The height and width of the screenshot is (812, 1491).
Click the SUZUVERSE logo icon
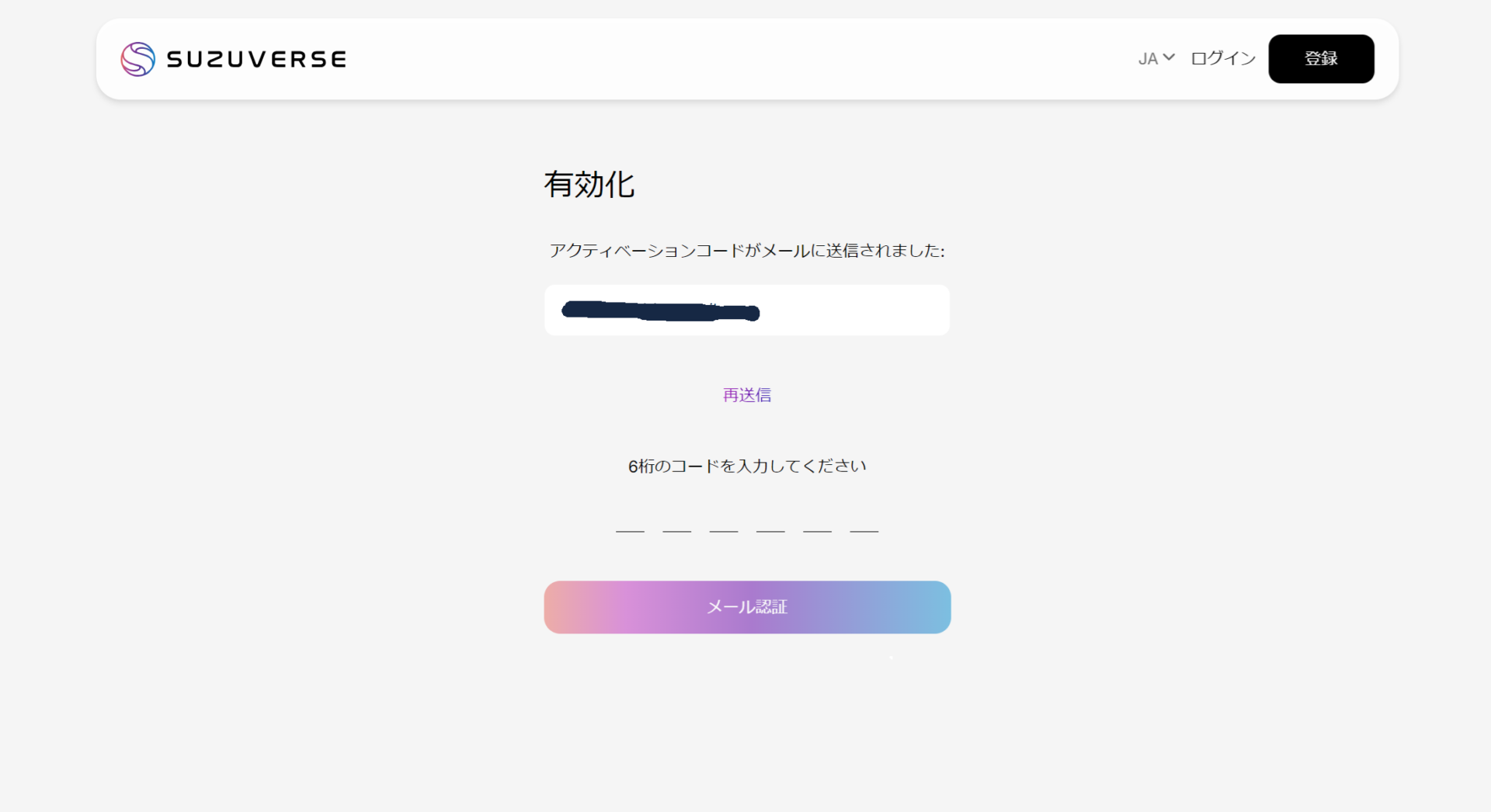pyautogui.click(x=138, y=59)
